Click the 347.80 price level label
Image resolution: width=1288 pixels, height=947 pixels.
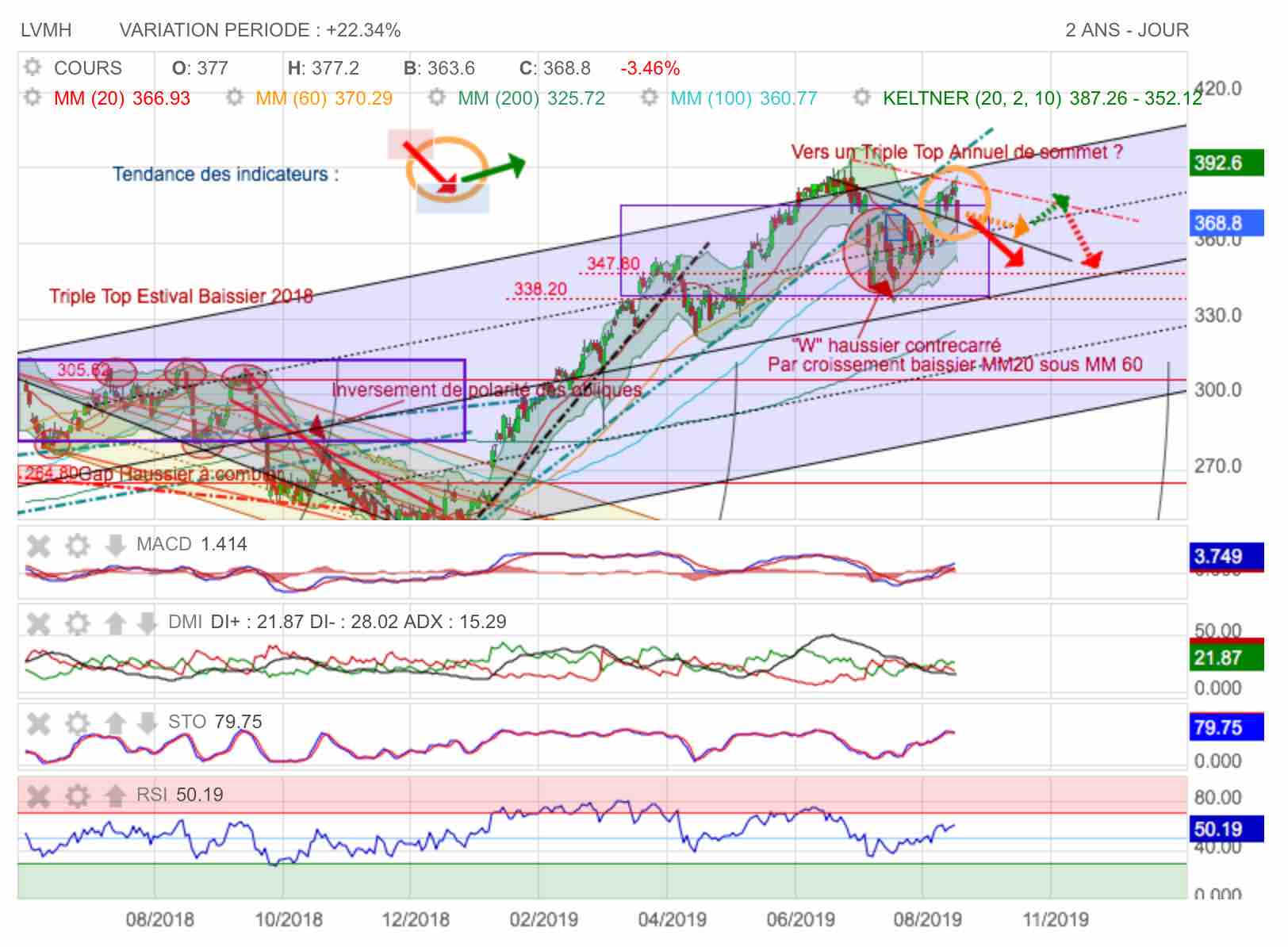tap(613, 263)
